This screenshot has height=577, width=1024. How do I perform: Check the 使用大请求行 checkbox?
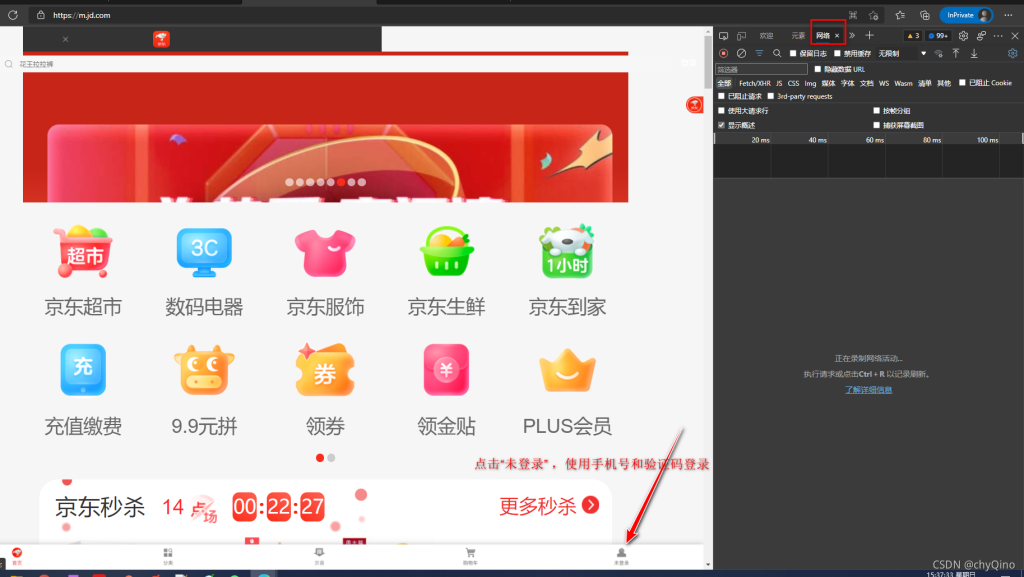722,111
